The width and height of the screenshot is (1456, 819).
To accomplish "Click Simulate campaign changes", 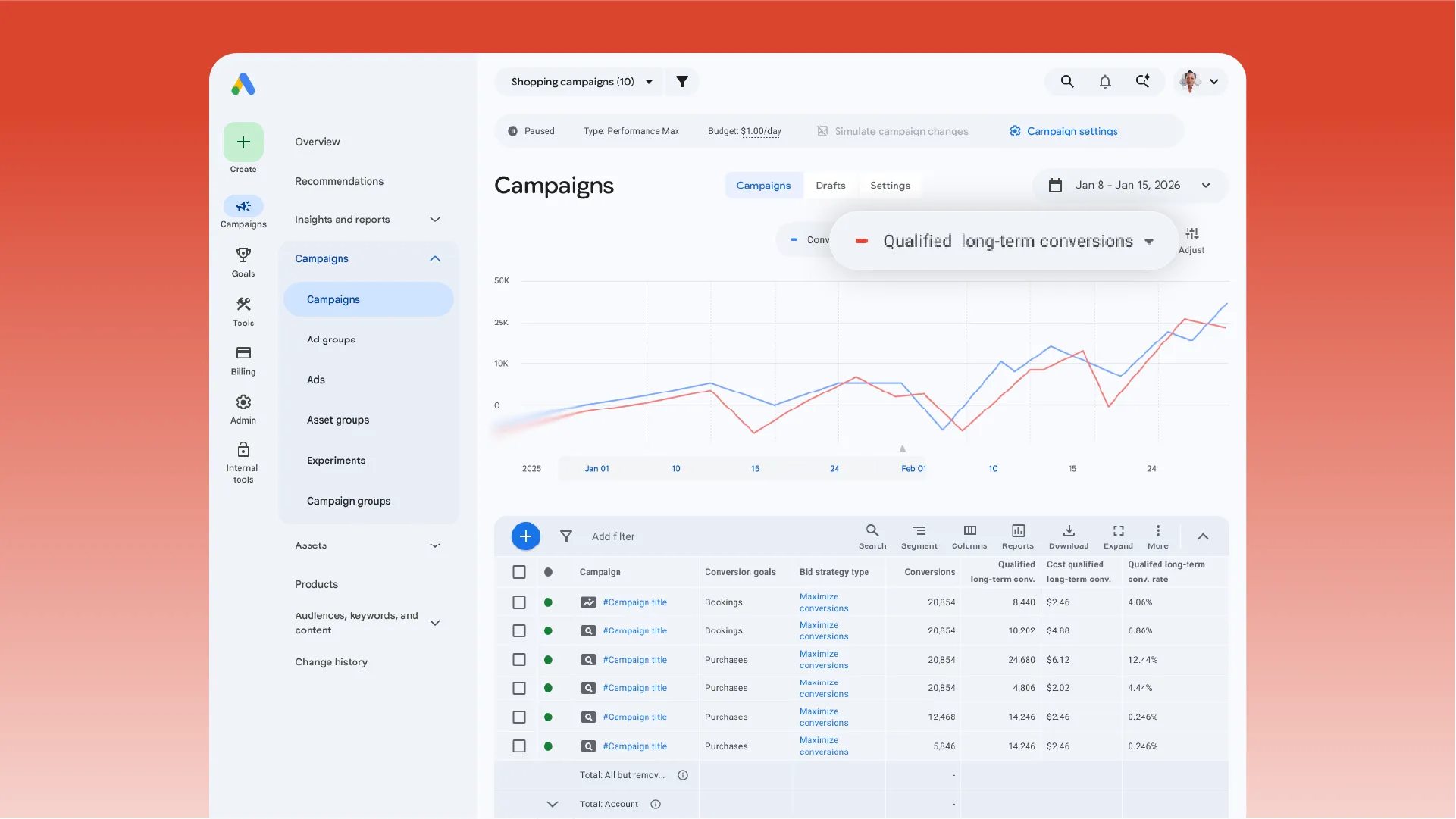I will pos(893,132).
